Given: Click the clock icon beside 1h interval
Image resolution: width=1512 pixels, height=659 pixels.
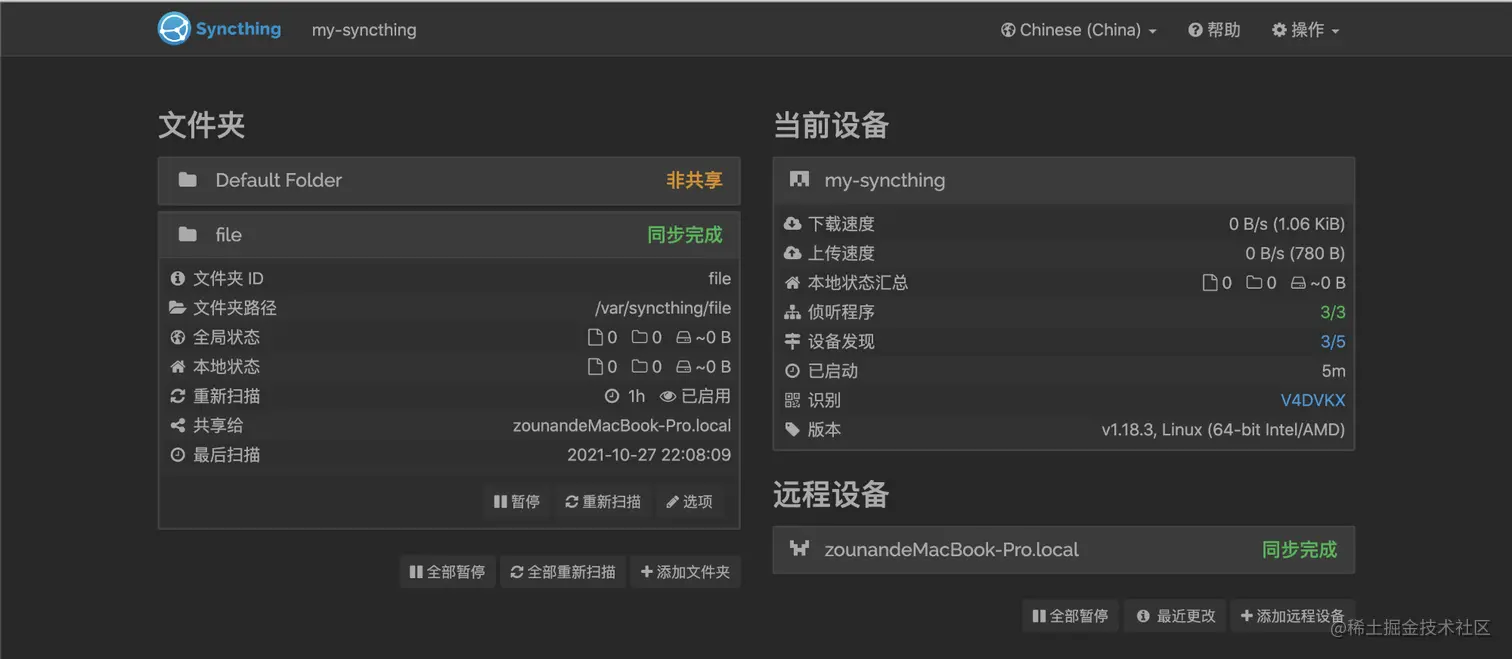Looking at the screenshot, I should click(x=612, y=396).
